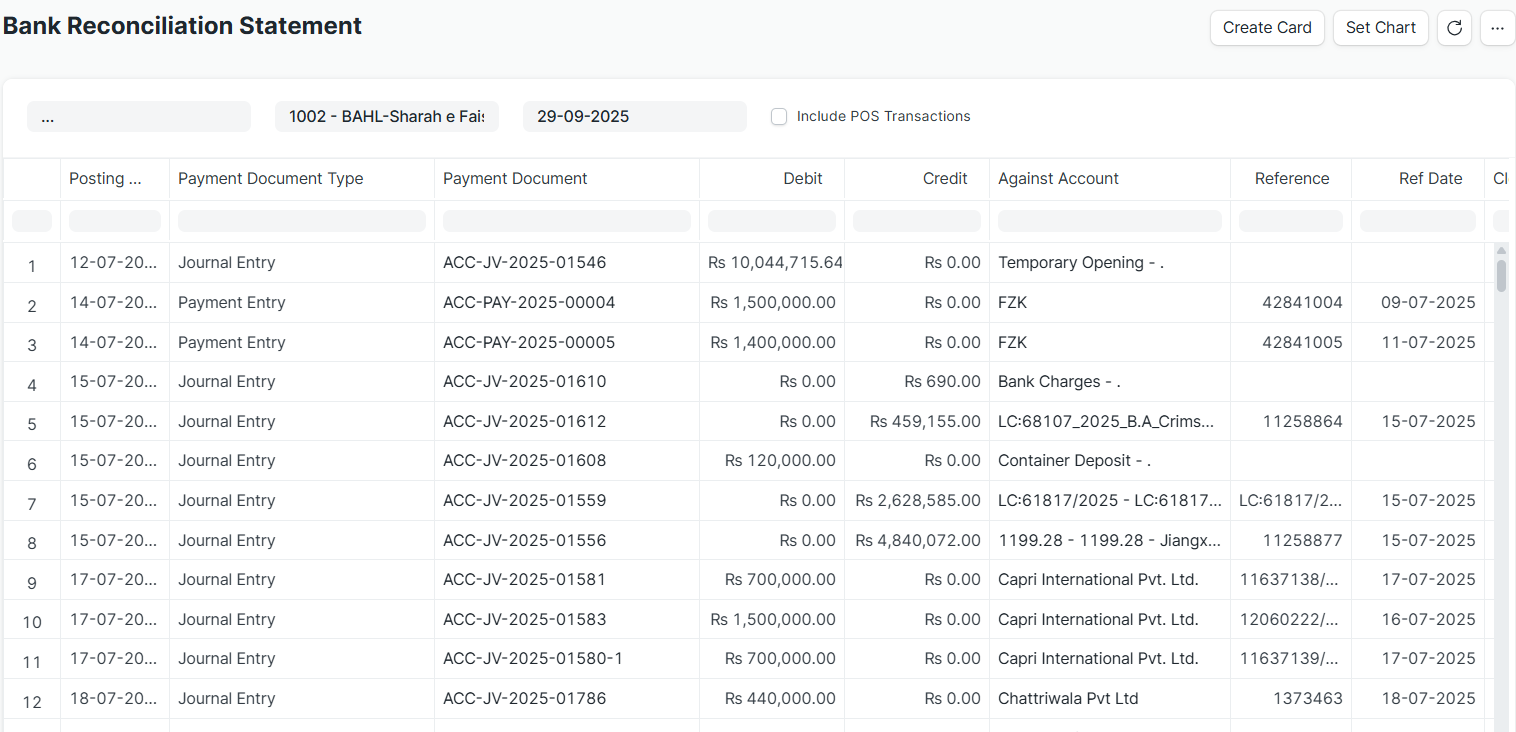
Task: Click credit amount Rs 2,628,585.00
Action: tap(918, 501)
